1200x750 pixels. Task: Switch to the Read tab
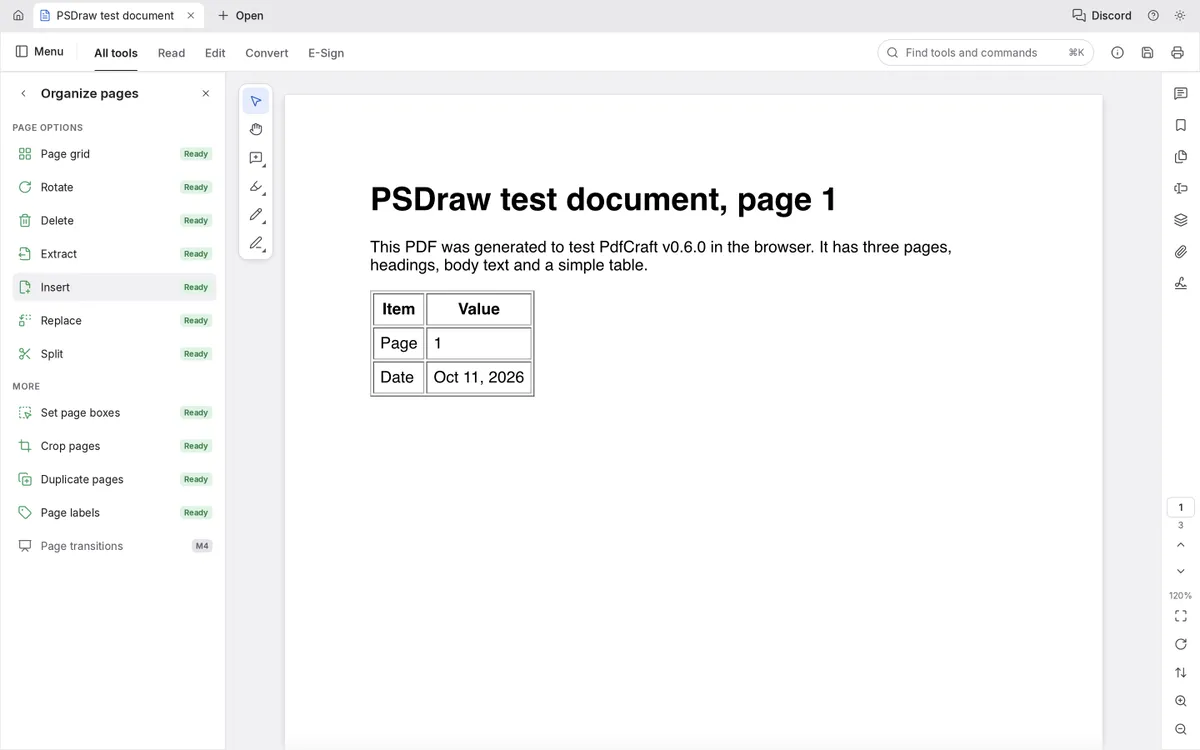click(172, 53)
